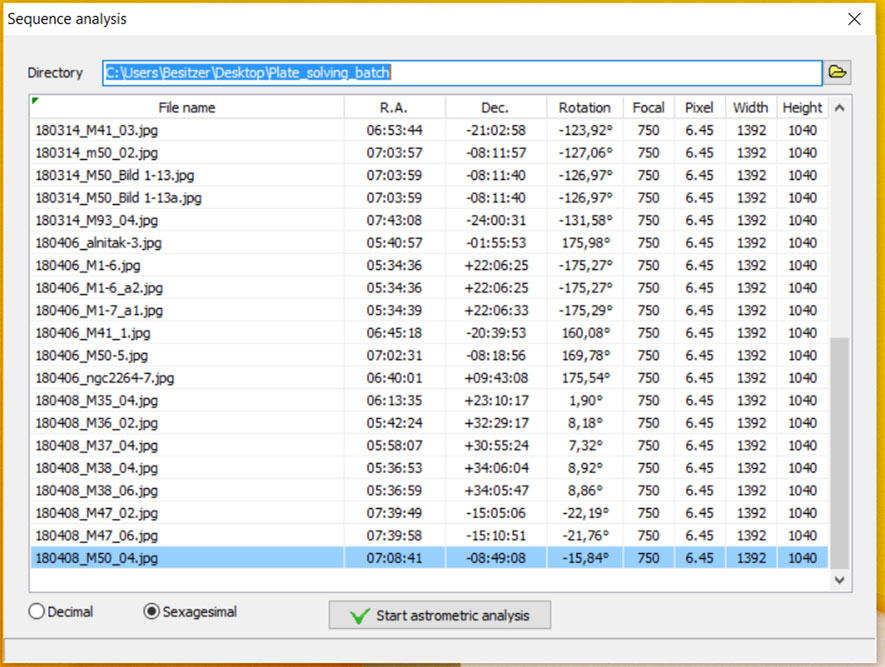Click Rotation value 160,08°
The image size is (885, 667).
(x=585, y=334)
